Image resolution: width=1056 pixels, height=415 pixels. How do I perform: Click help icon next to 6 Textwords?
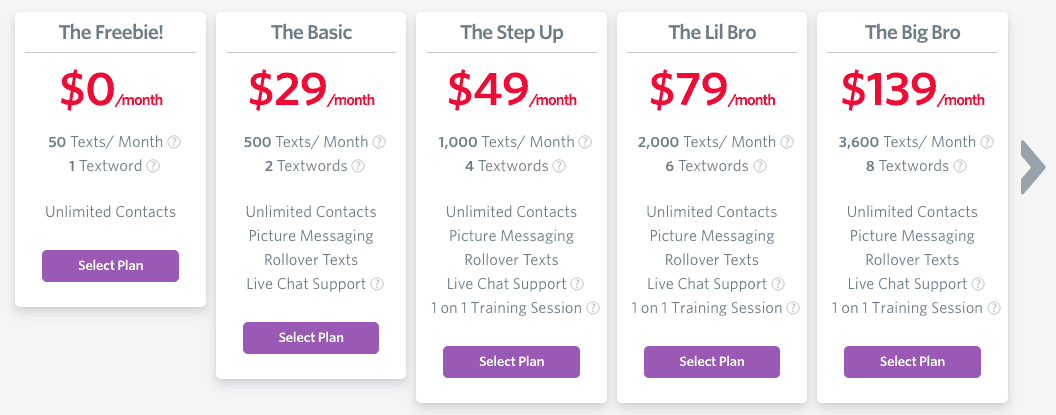click(759, 166)
